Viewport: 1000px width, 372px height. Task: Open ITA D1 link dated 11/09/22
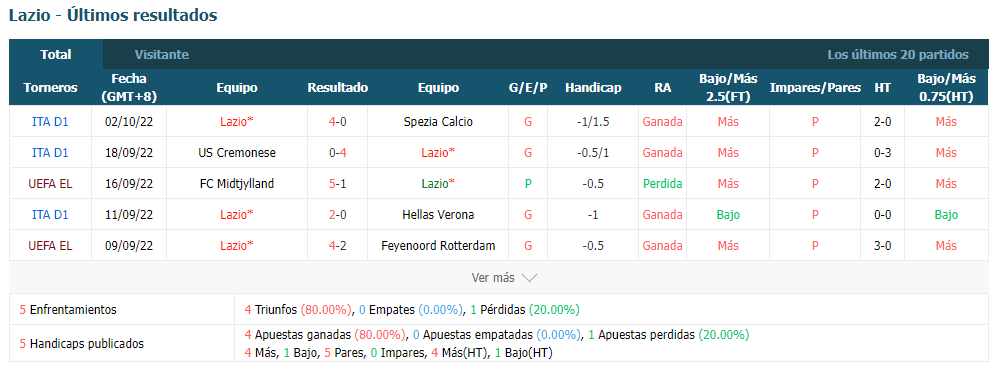(x=50, y=215)
